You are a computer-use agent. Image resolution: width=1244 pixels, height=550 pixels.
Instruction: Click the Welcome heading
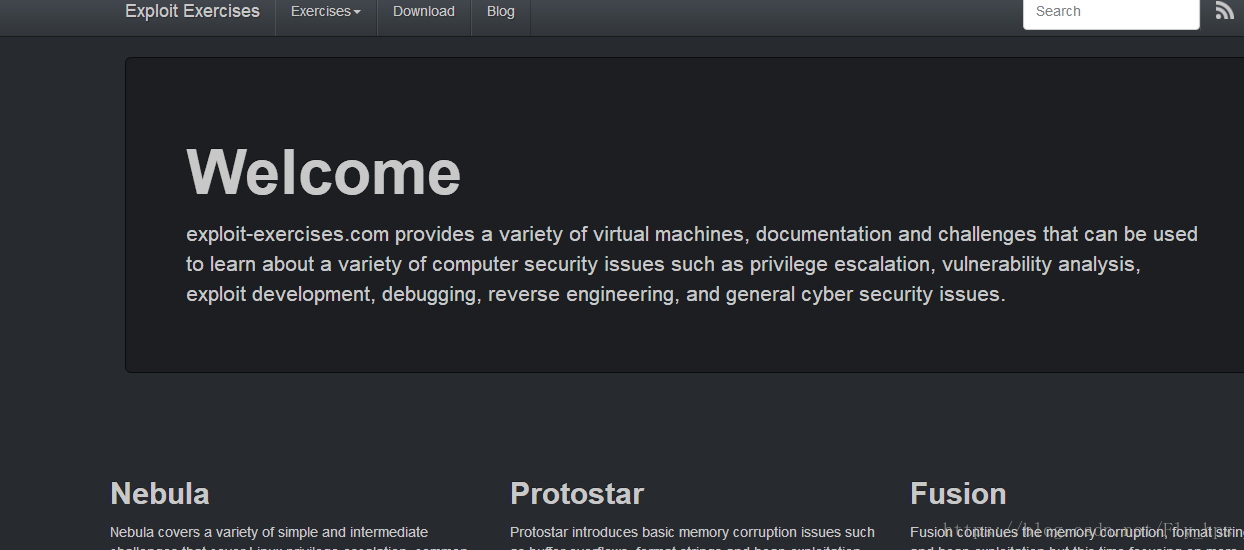click(x=324, y=172)
